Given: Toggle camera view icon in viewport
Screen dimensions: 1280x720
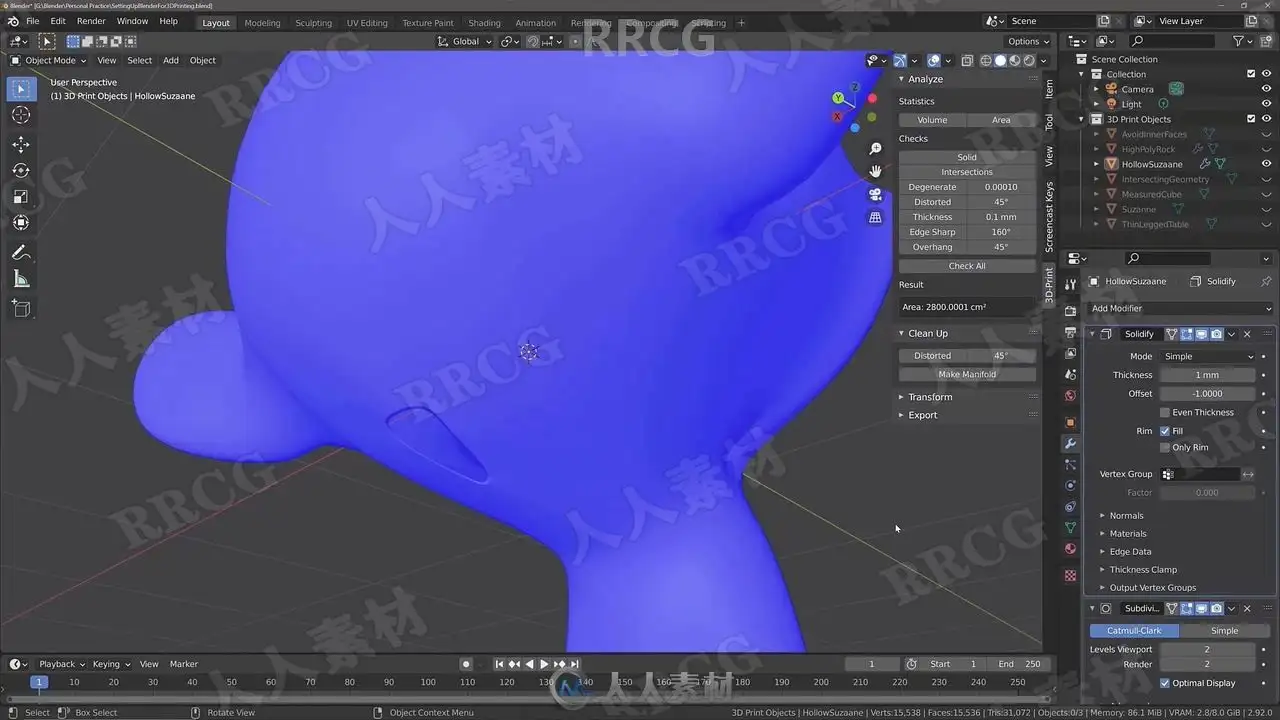Looking at the screenshot, I should pos(875,195).
